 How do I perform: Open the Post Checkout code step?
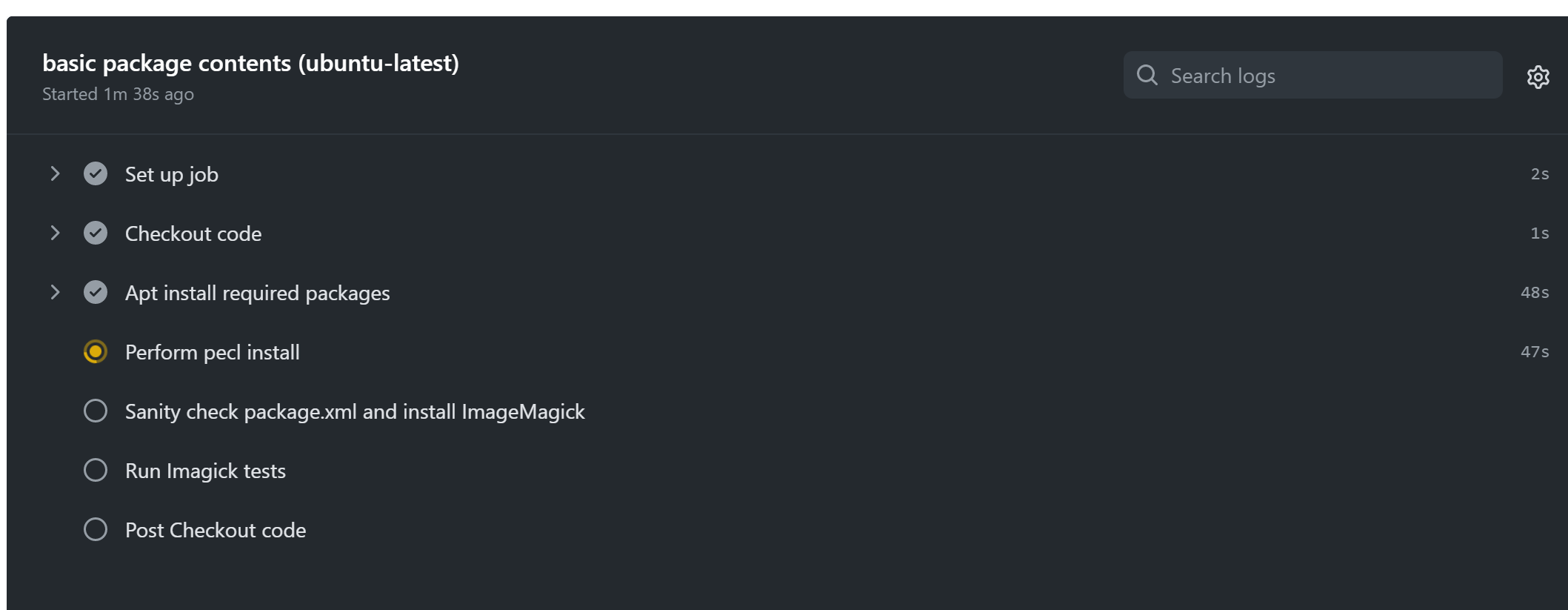[x=216, y=529]
